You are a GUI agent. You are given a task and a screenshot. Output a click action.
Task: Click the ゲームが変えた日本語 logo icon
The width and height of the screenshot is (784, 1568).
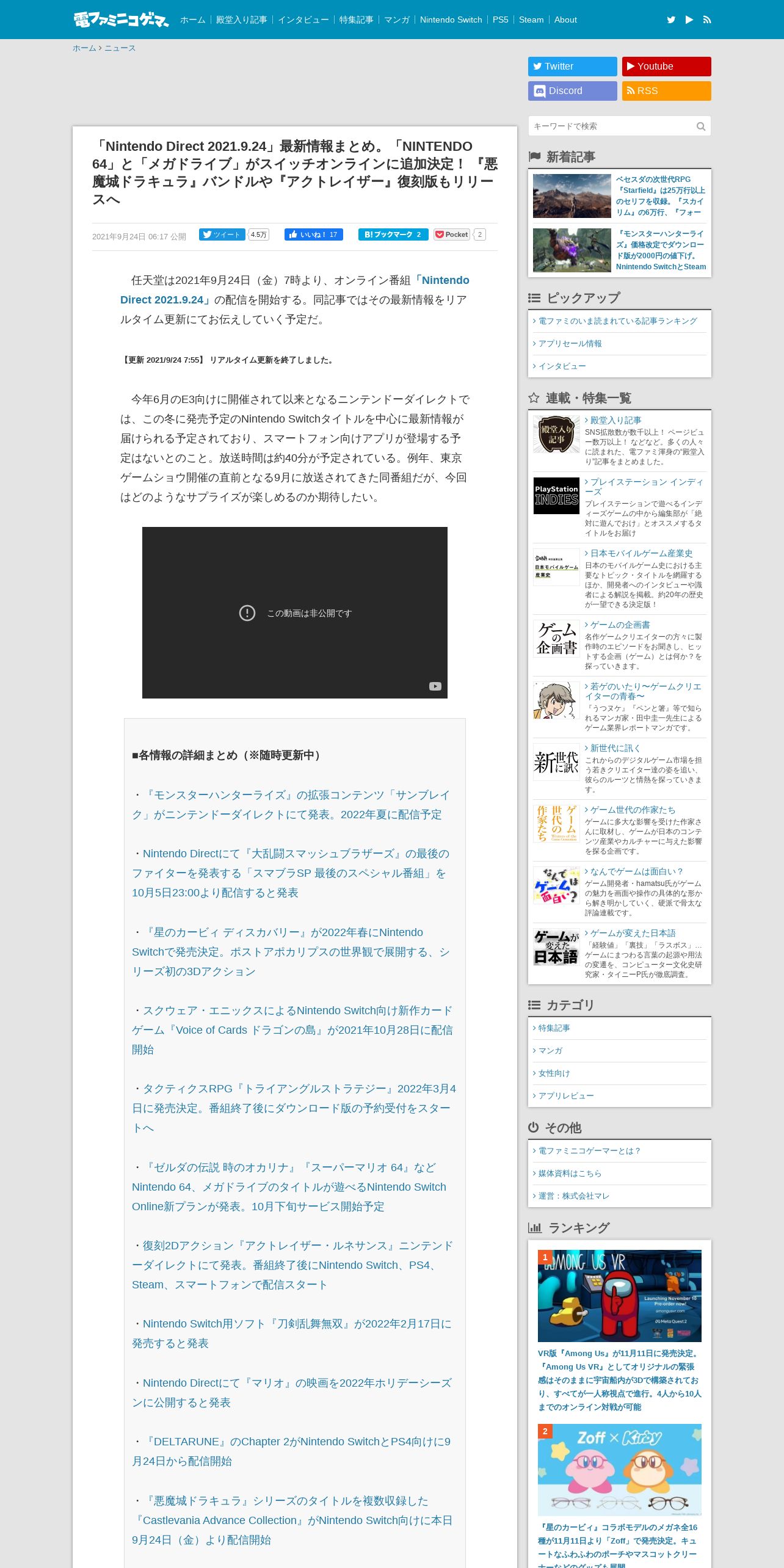tap(556, 947)
